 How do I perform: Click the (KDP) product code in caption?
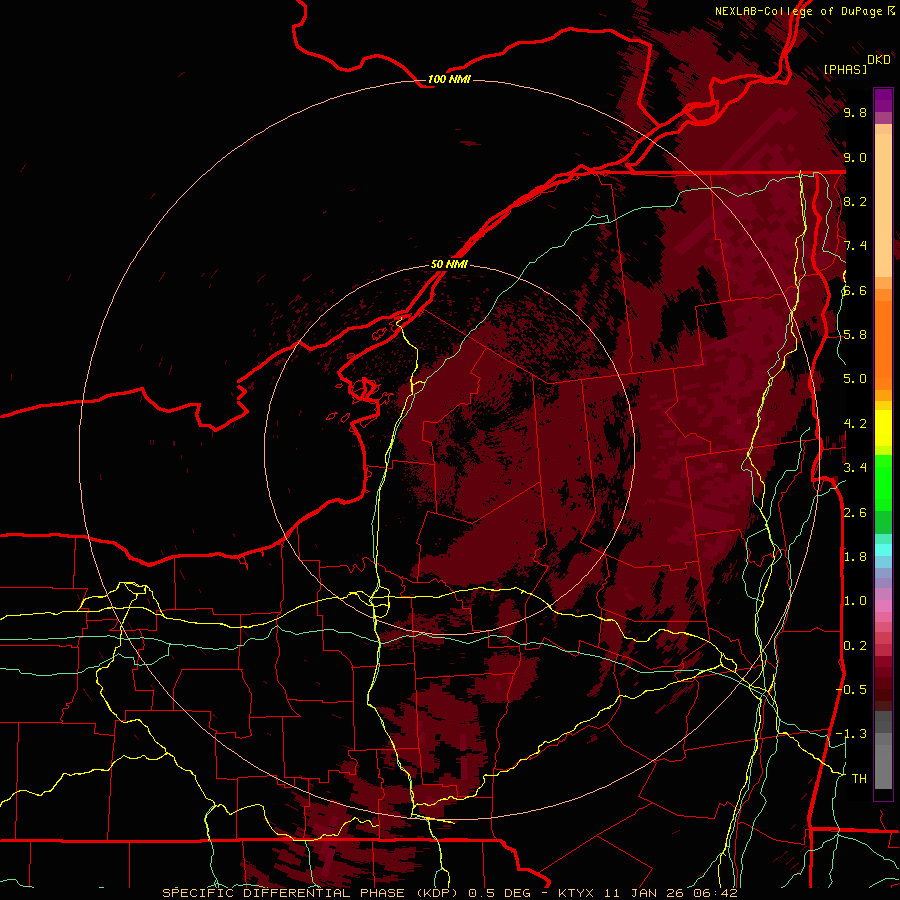(x=439, y=893)
